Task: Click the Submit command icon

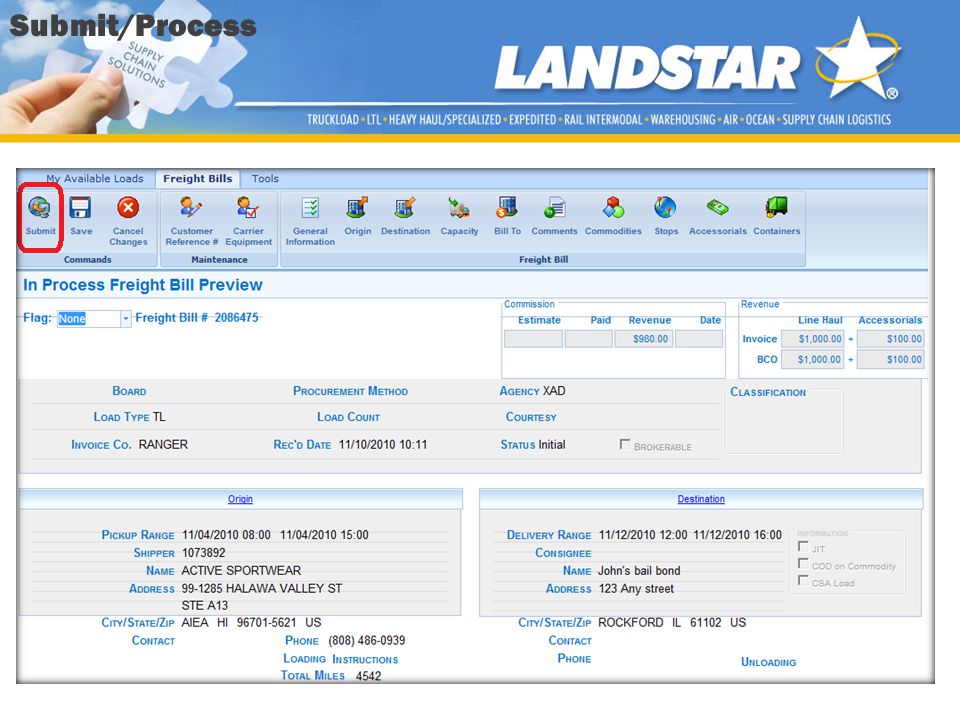Action: click(40, 208)
